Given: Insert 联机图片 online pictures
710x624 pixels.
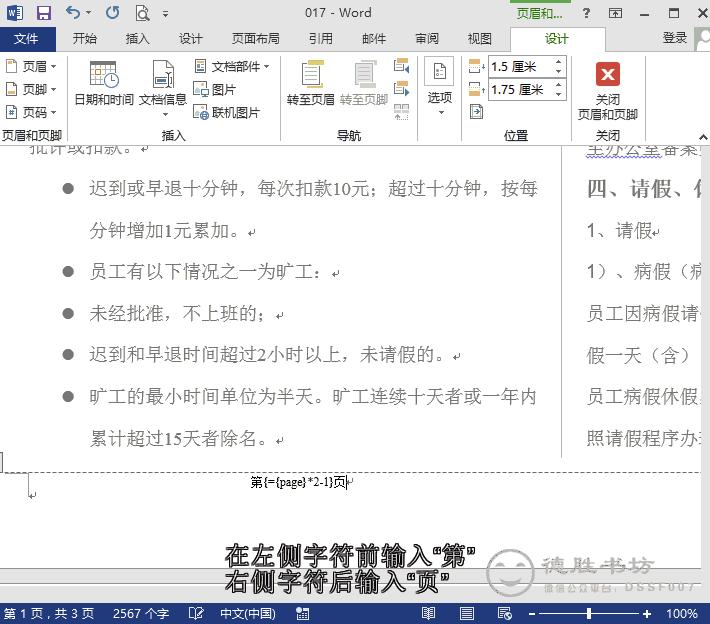Looking at the screenshot, I should click(x=226, y=112).
